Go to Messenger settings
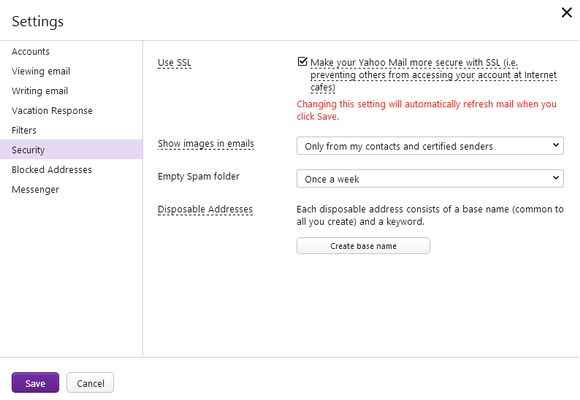 click(35, 189)
